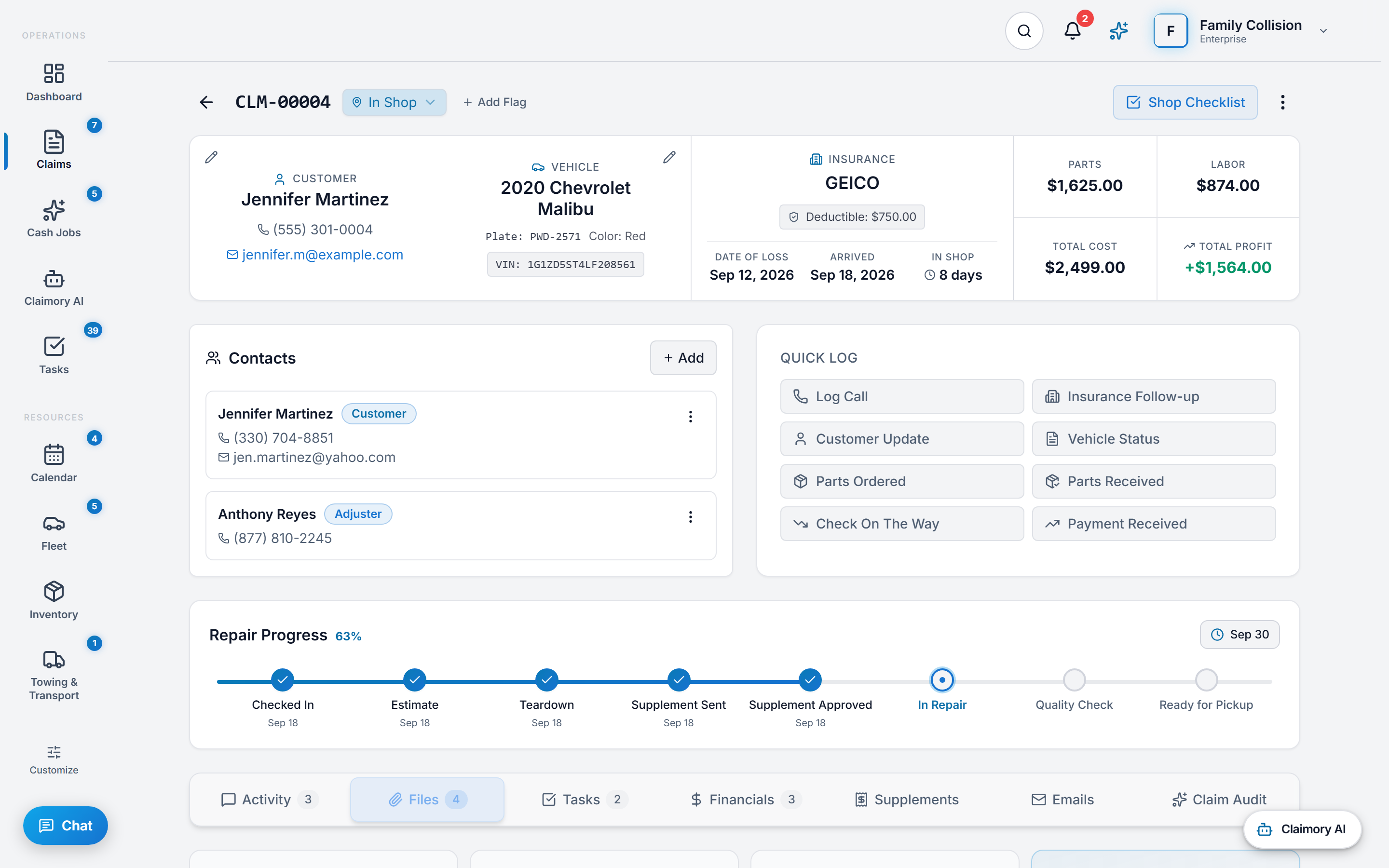The width and height of the screenshot is (1389, 868).
Task: Open Anthony Reyes contact options menu
Action: (x=691, y=516)
